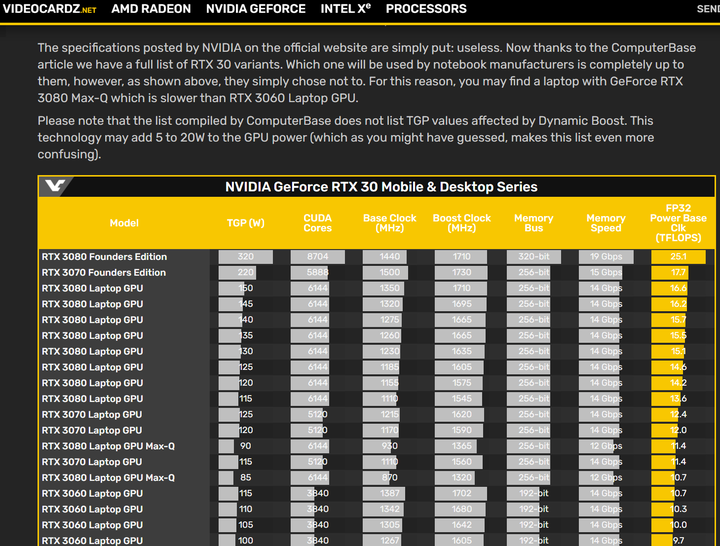Click the V logo in the table header
Viewport: 720px width, 546px height.
(x=56, y=186)
